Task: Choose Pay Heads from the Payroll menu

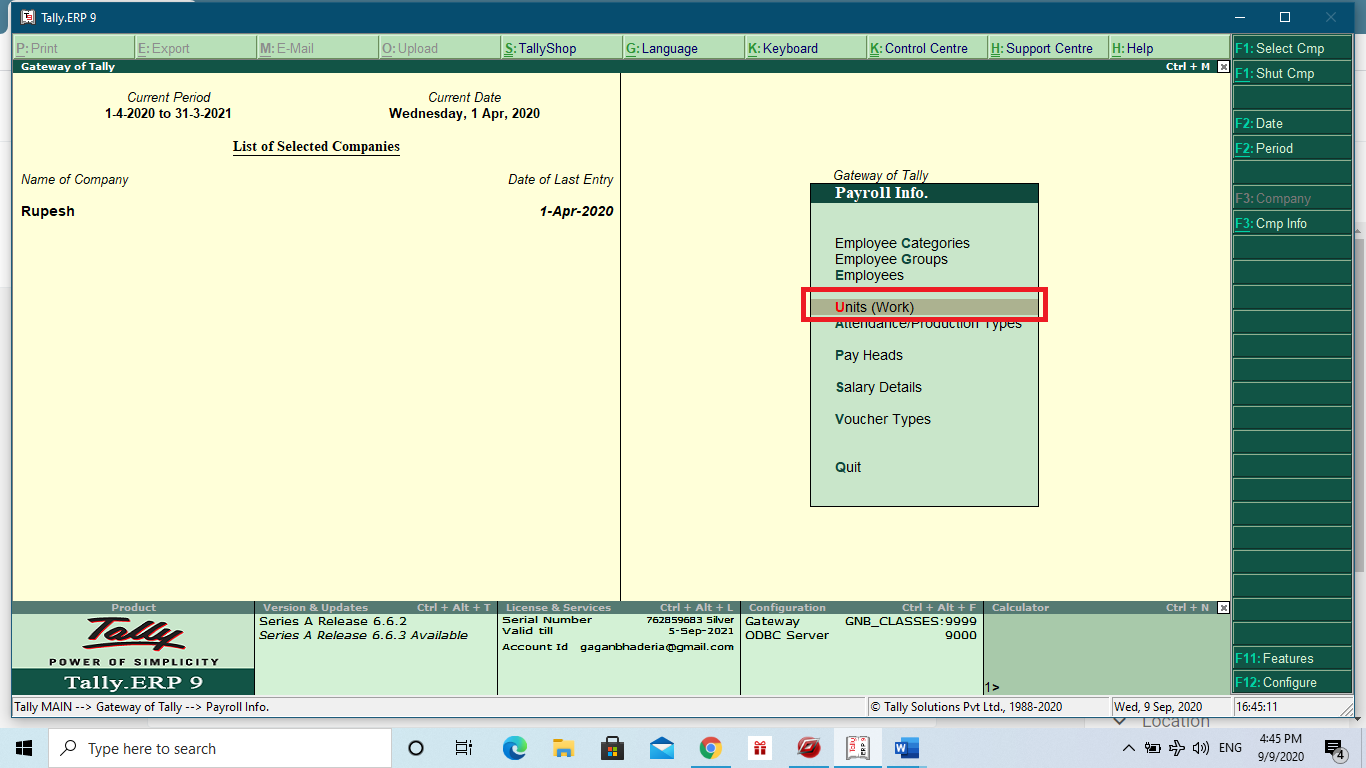Action: (869, 355)
